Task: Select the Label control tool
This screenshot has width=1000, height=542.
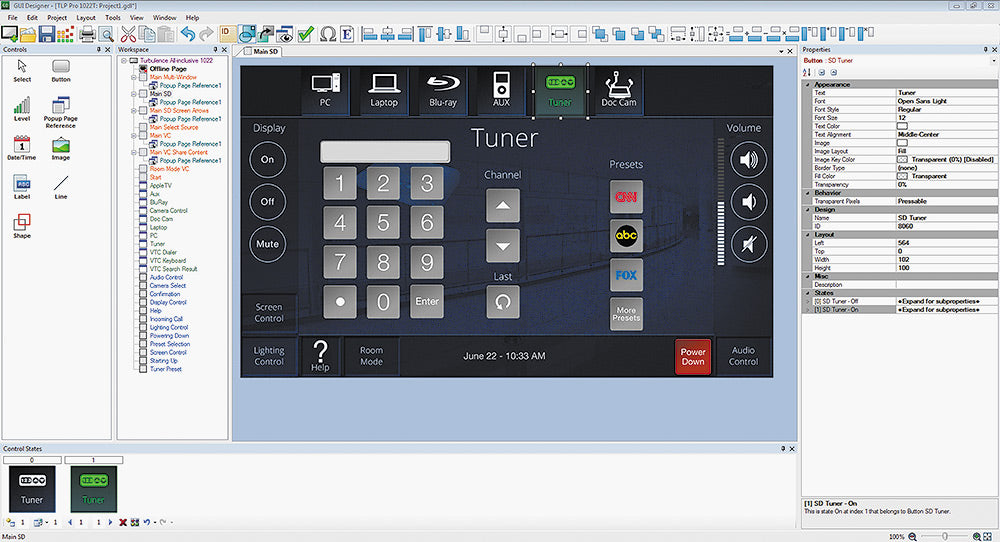Action: [x=22, y=187]
